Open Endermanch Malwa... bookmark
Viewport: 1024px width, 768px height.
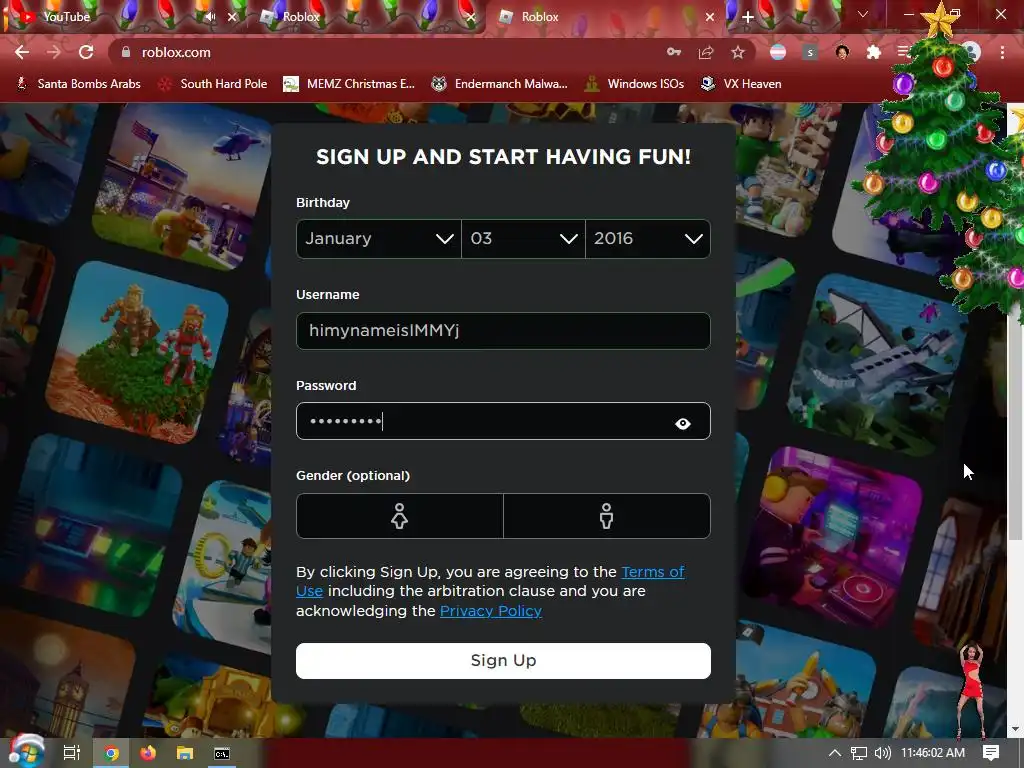tap(500, 84)
